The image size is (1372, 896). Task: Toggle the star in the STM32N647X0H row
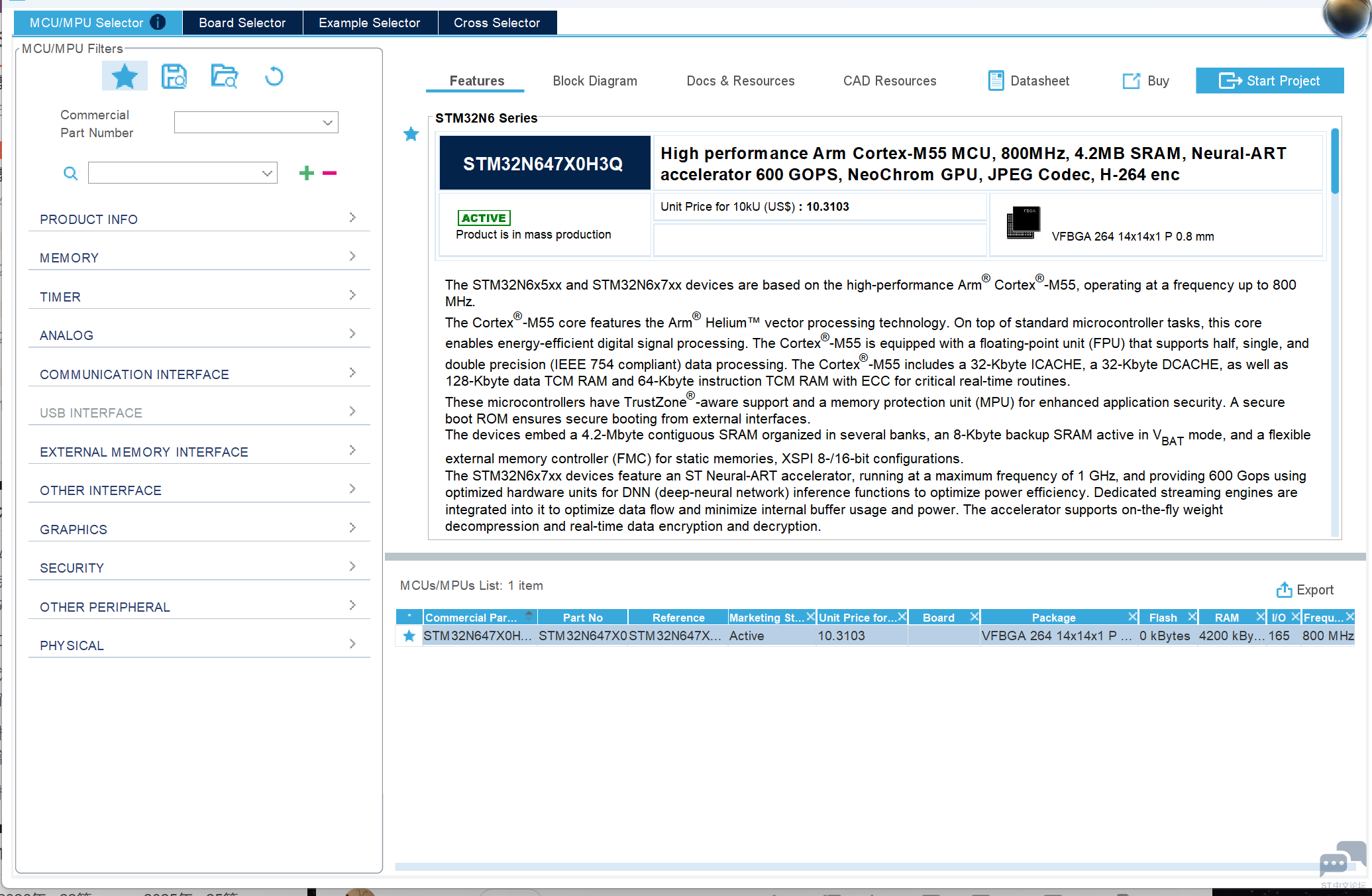click(409, 636)
